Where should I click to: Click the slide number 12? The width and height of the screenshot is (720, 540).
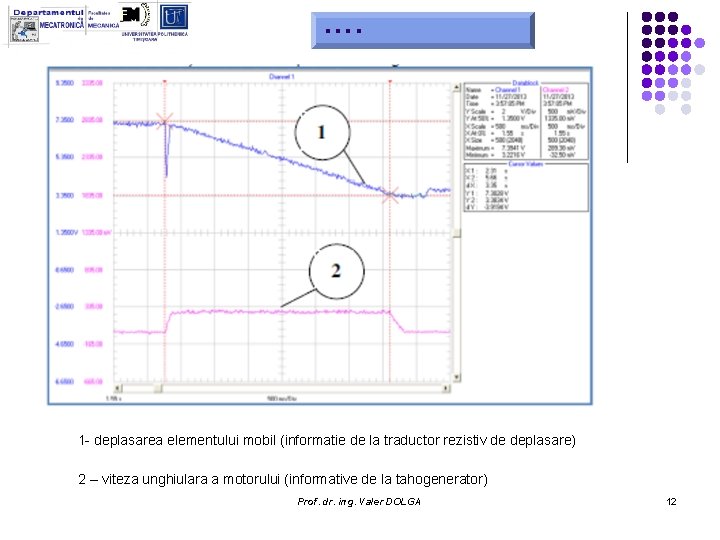tap(671, 502)
